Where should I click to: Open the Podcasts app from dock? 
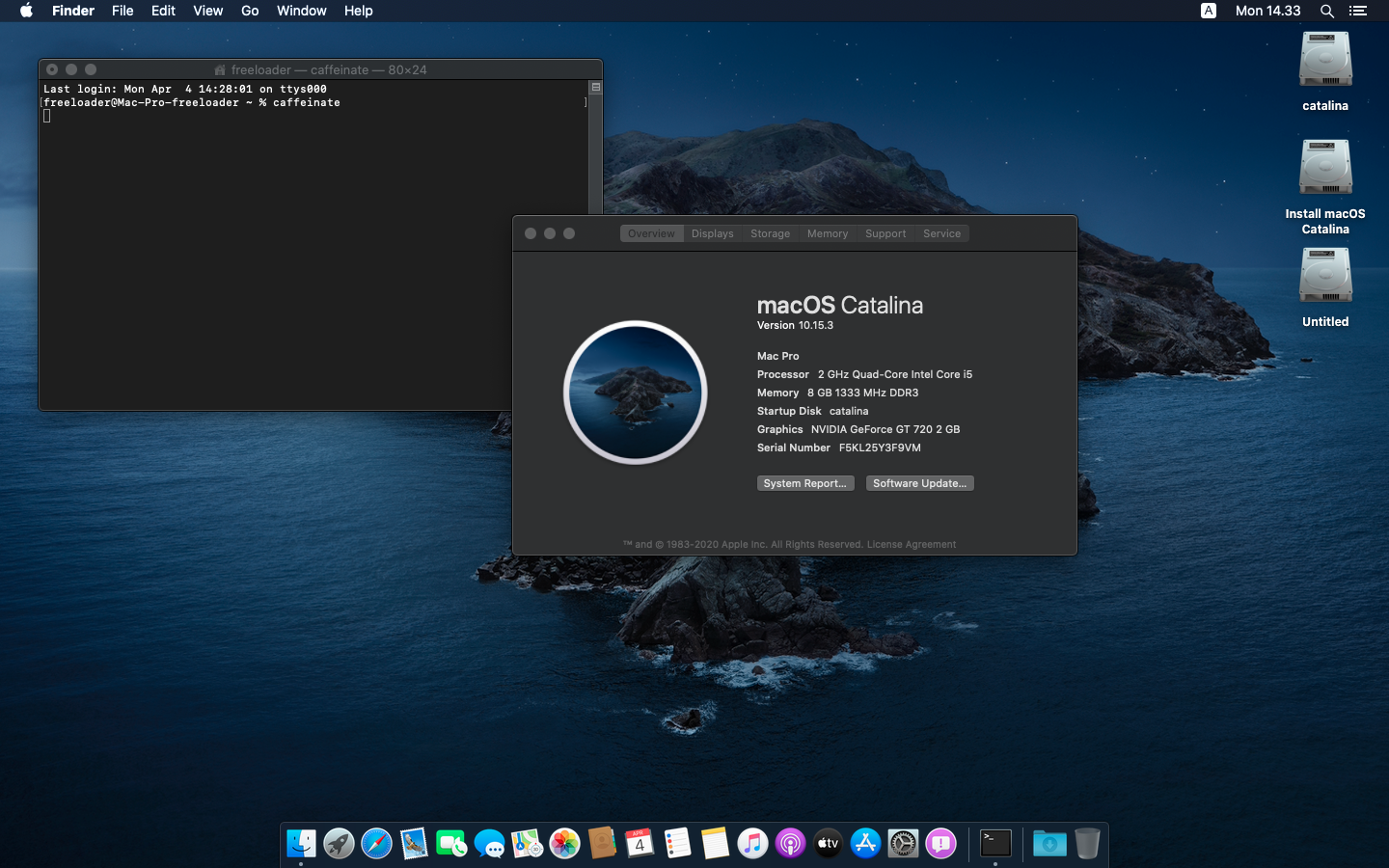[790, 844]
